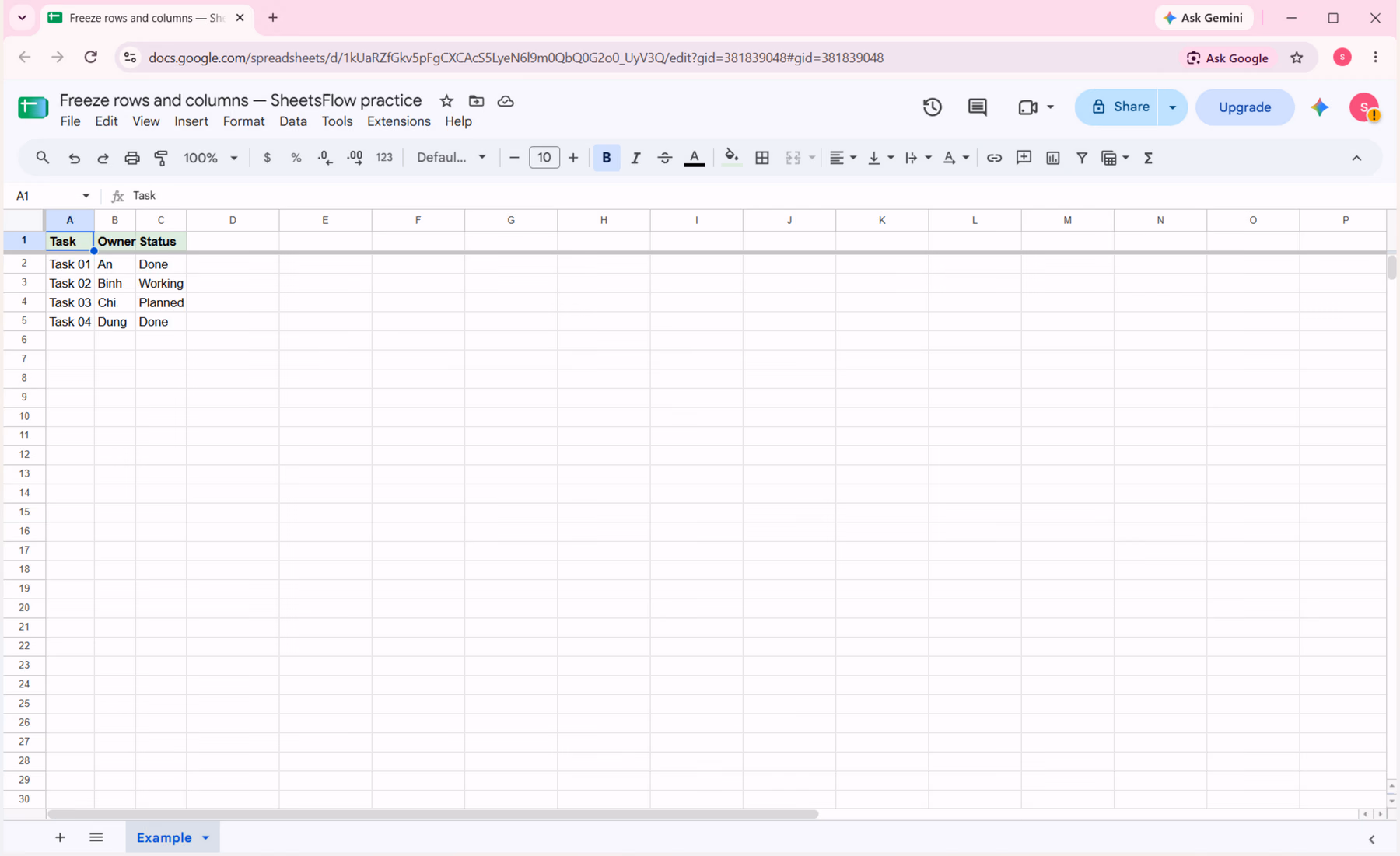Toggle strikethrough formatting
Screen dimensions: 1400x856
pos(664,158)
